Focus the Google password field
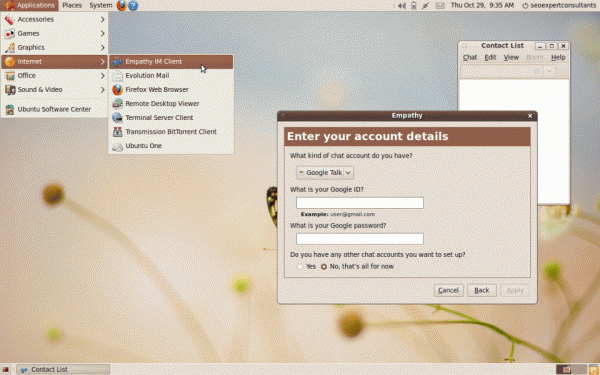The image size is (600, 375). click(360, 239)
